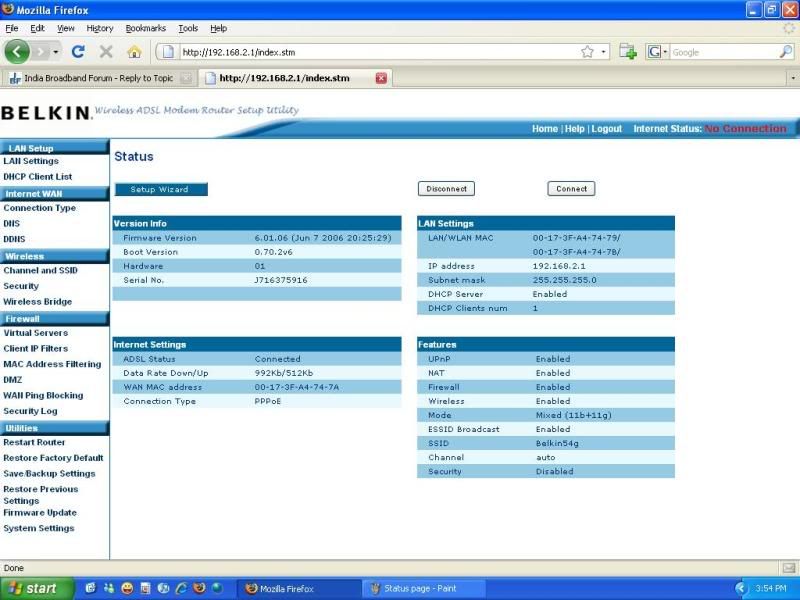
Task: Expand the list all tabs dropdown
Action: tap(790, 78)
